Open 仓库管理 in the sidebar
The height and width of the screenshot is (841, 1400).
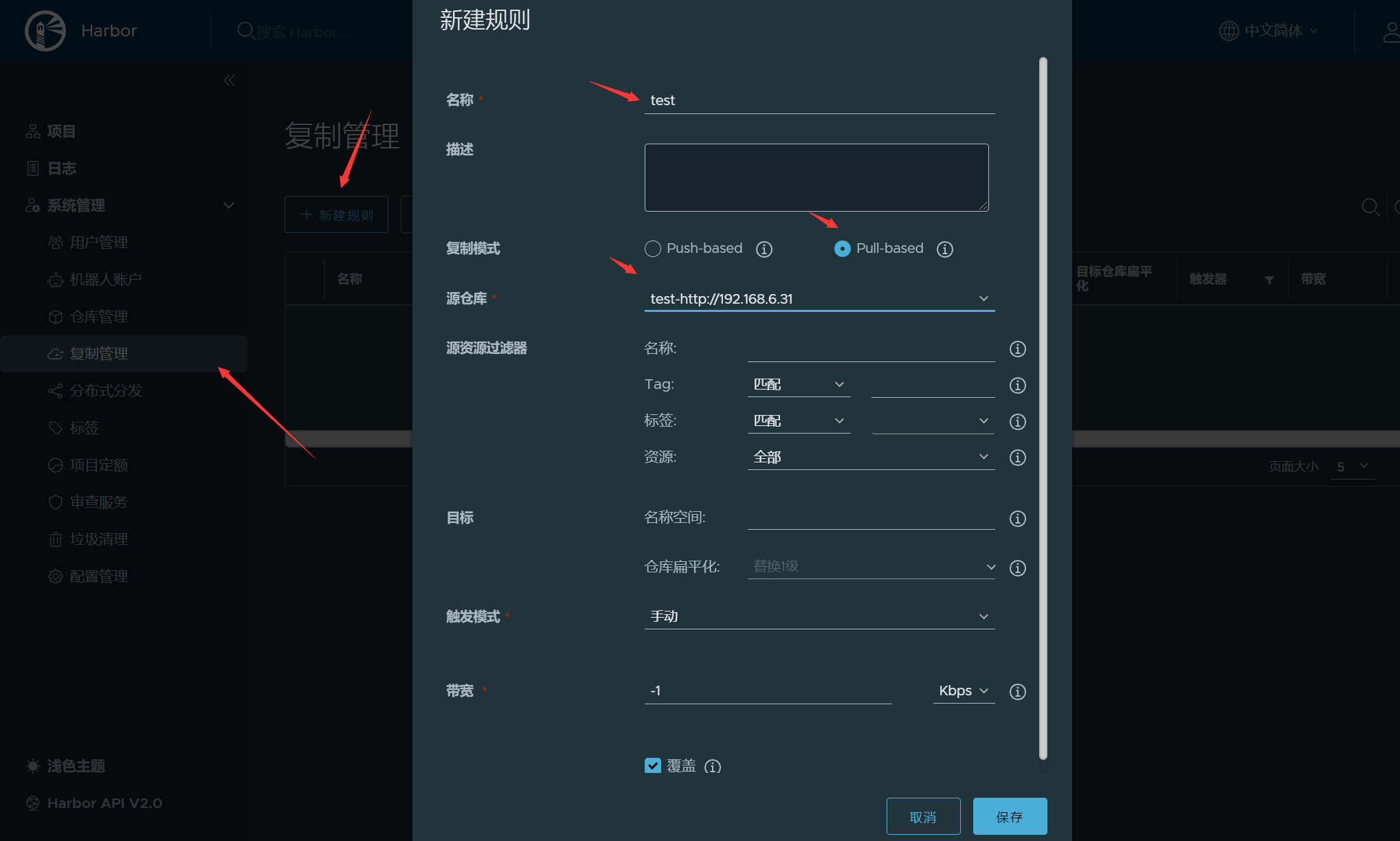coord(99,317)
